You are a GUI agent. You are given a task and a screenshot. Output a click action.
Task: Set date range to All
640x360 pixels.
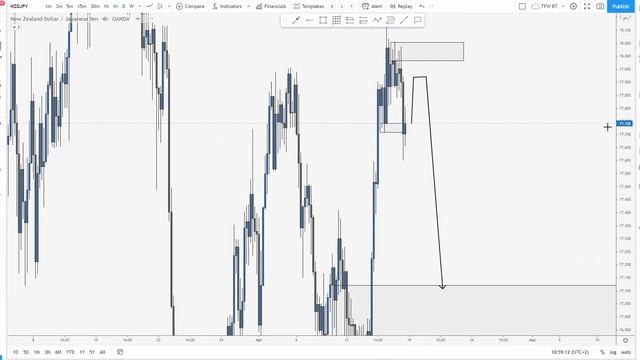(102, 352)
